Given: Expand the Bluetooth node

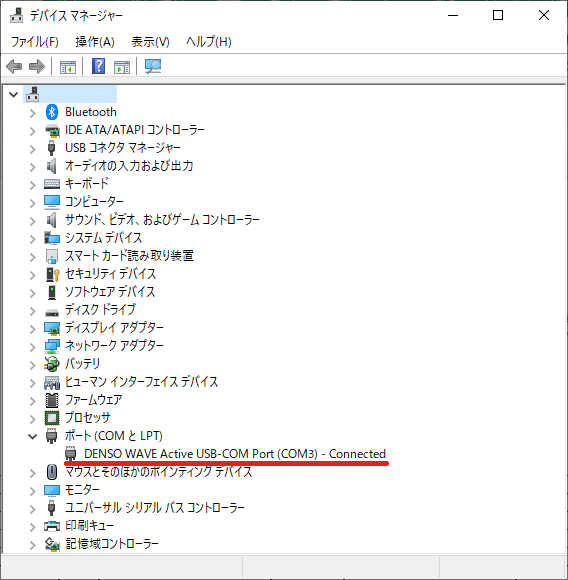Looking at the screenshot, I should 33,113.
